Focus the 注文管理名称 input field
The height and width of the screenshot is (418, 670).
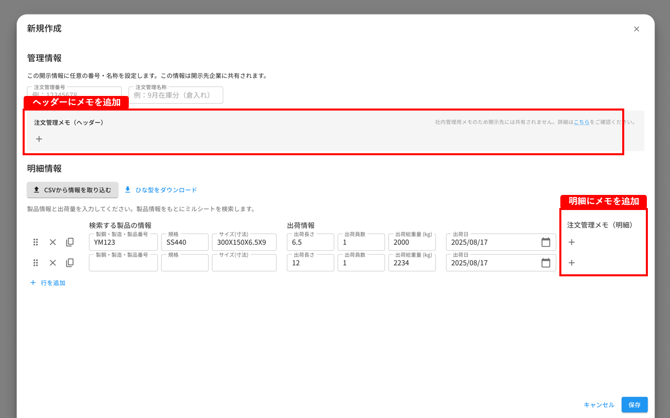[x=176, y=95]
